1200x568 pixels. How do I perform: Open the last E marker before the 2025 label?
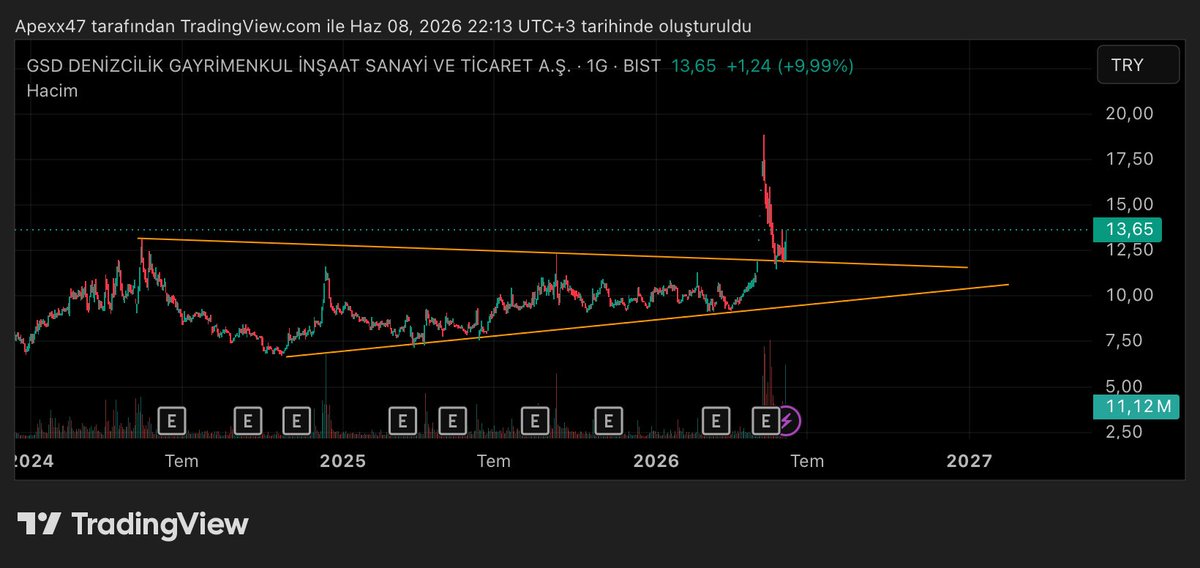click(296, 421)
